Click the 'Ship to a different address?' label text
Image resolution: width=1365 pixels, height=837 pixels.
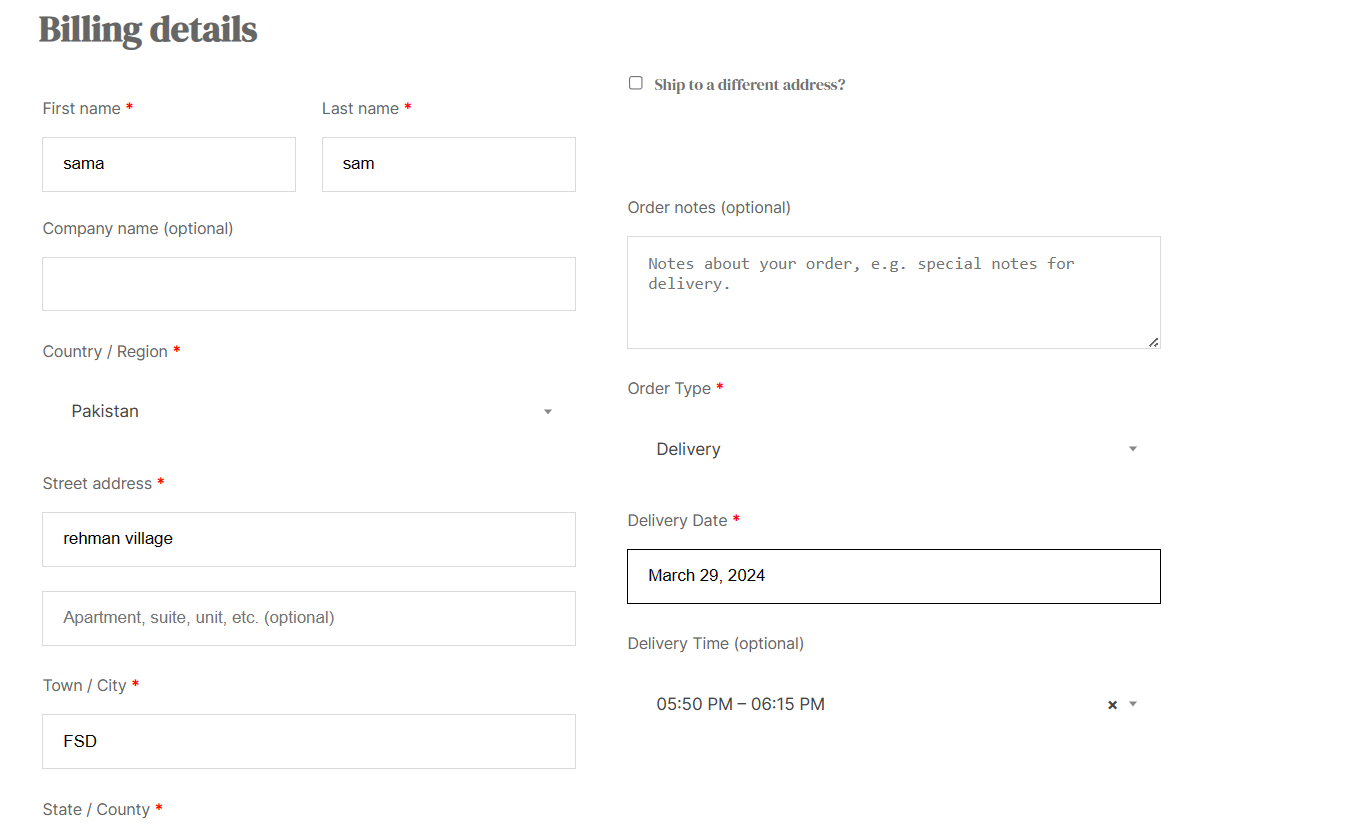[x=750, y=85]
